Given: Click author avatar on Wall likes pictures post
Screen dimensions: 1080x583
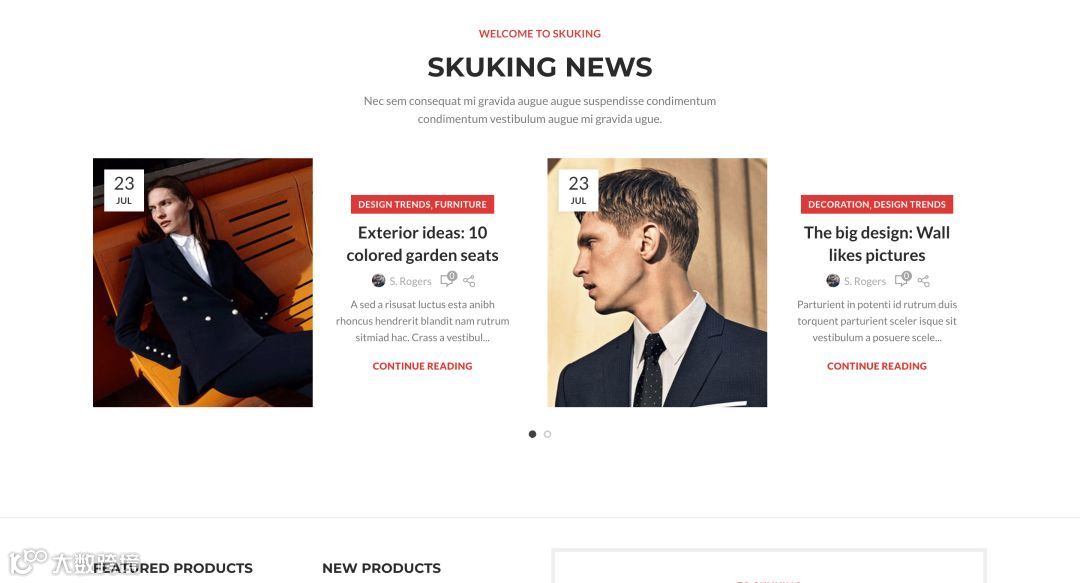Looking at the screenshot, I should 833,280.
